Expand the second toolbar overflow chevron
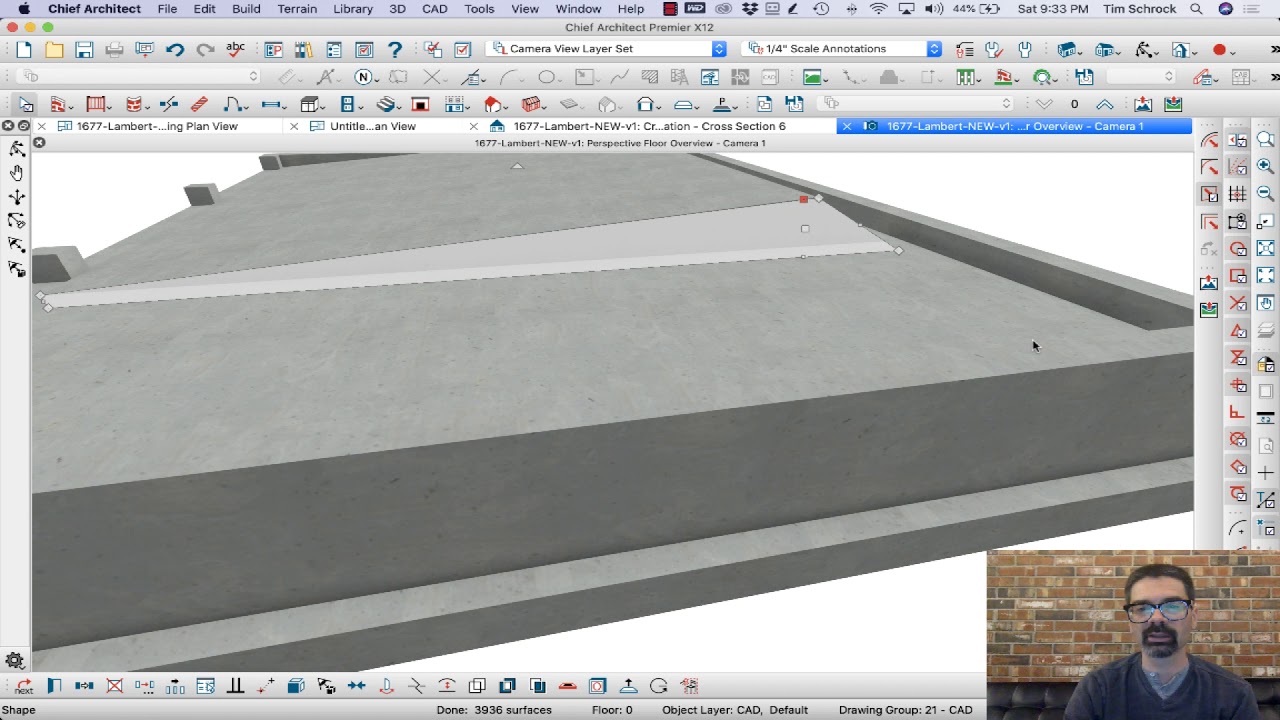 point(1274,77)
